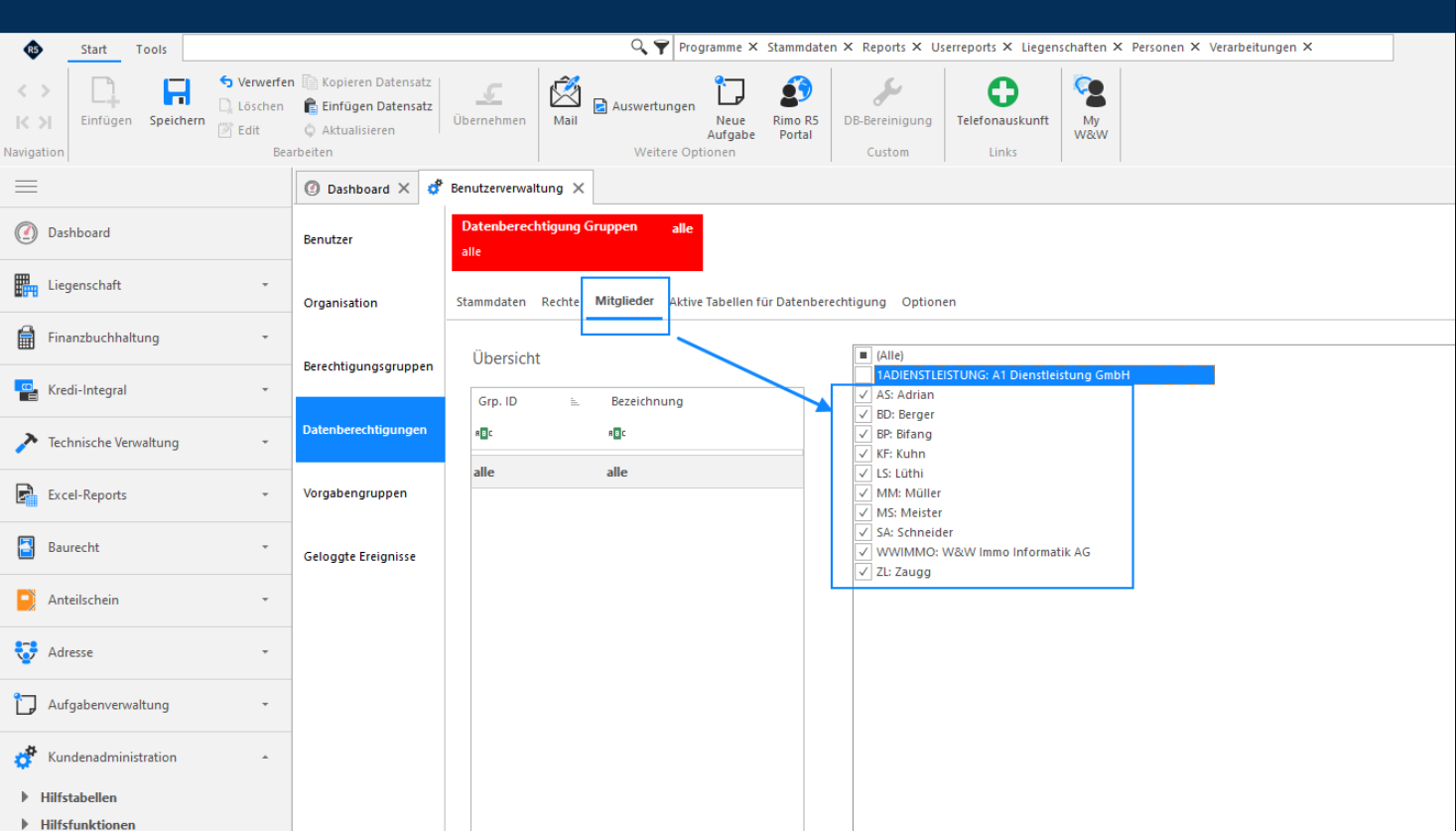Screen dimensions: 1456x831
Task: Click the green Telefonauskunft plus icon
Action: [1002, 91]
